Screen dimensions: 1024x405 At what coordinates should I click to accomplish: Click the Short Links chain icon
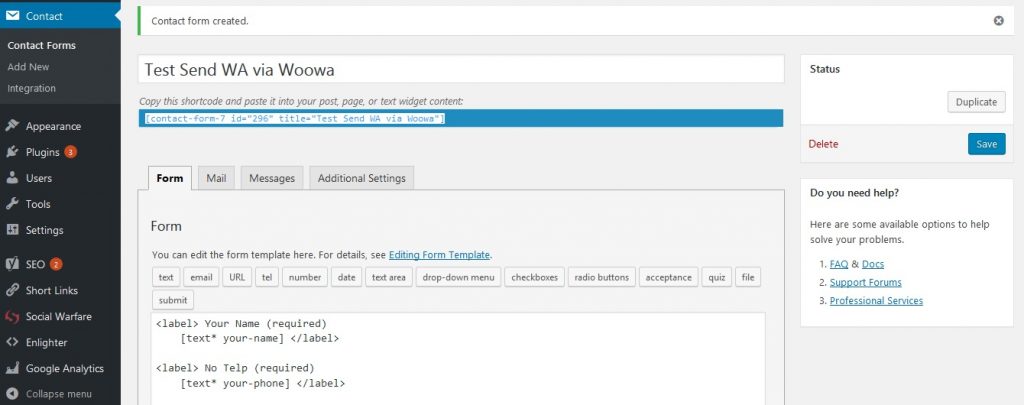[x=12, y=291]
